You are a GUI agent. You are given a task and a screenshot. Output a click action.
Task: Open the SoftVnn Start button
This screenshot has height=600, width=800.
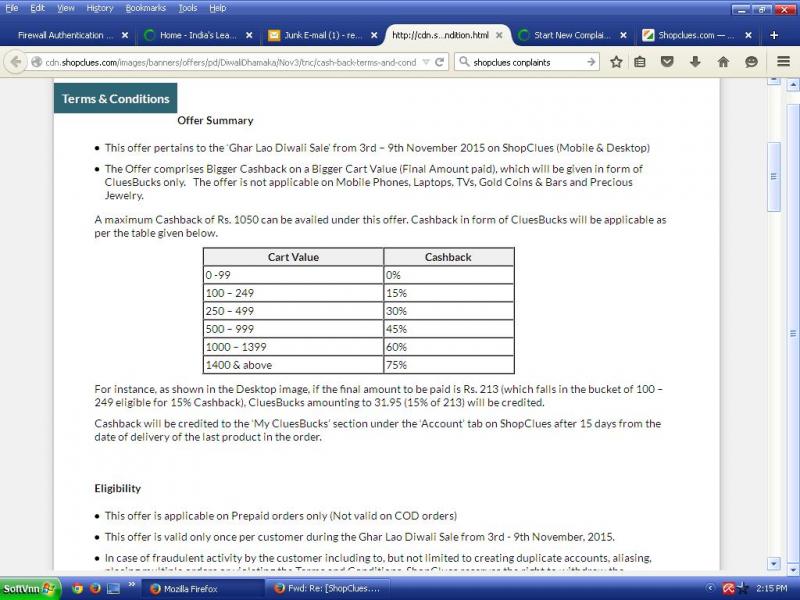[x=30, y=588]
